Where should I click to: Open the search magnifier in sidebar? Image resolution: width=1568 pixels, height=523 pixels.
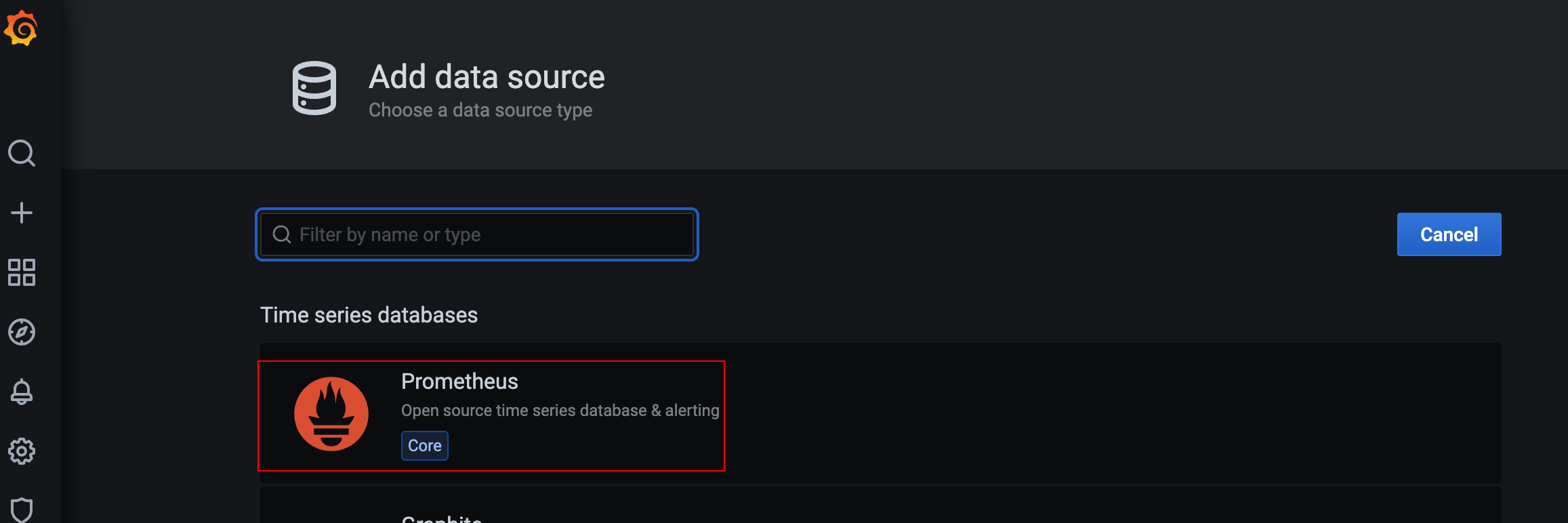point(22,153)
